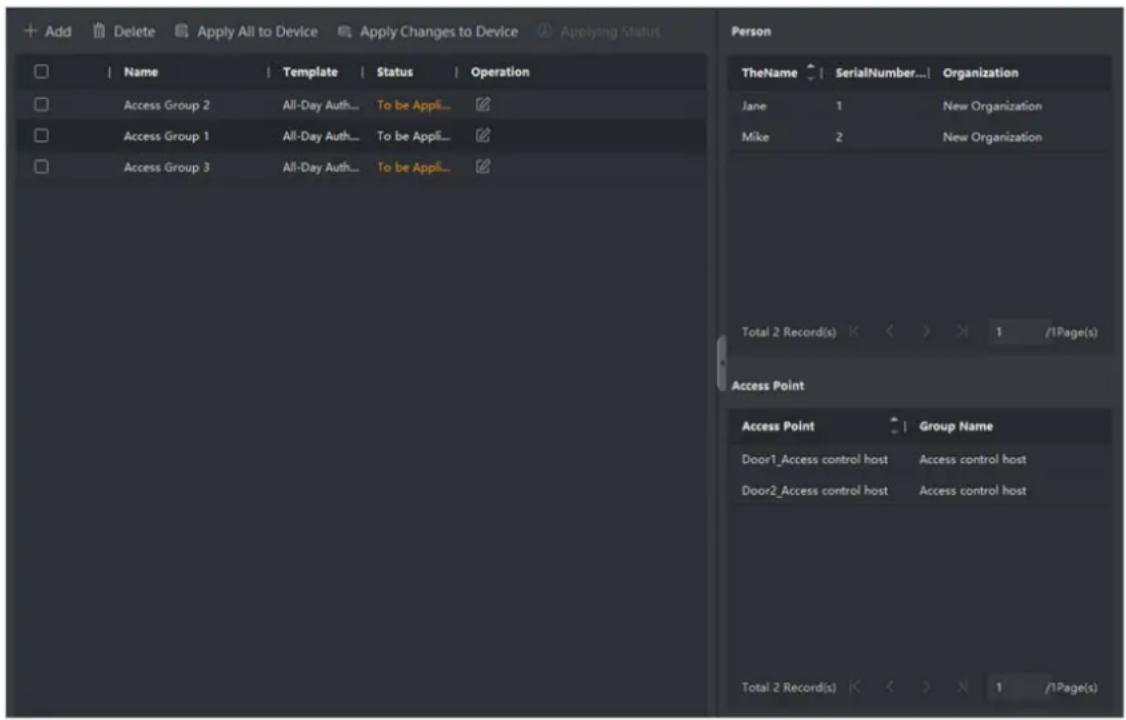
Task: Click the group name in the Door1 row
Action: tap(972, 459)
